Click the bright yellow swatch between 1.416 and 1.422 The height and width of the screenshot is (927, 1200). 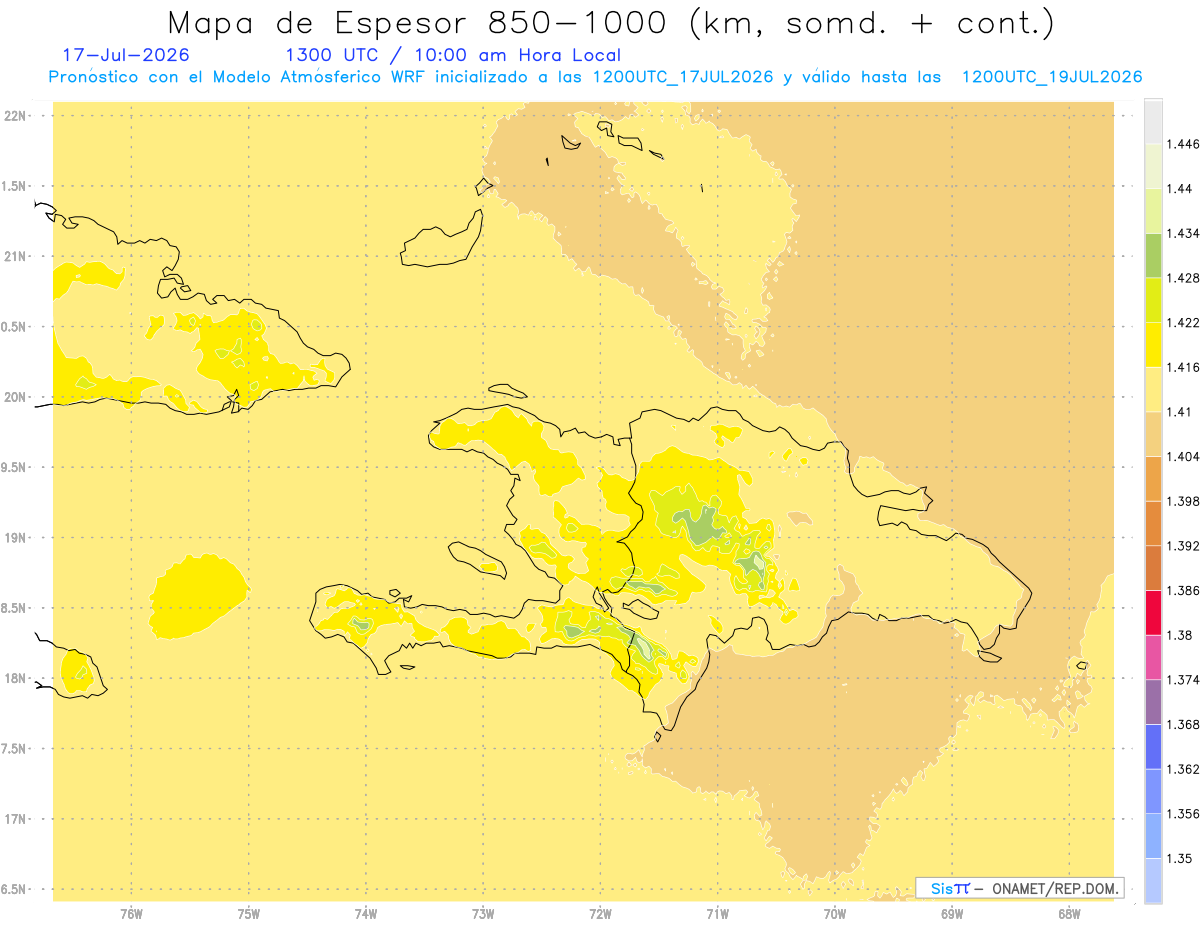[1153, 344]
